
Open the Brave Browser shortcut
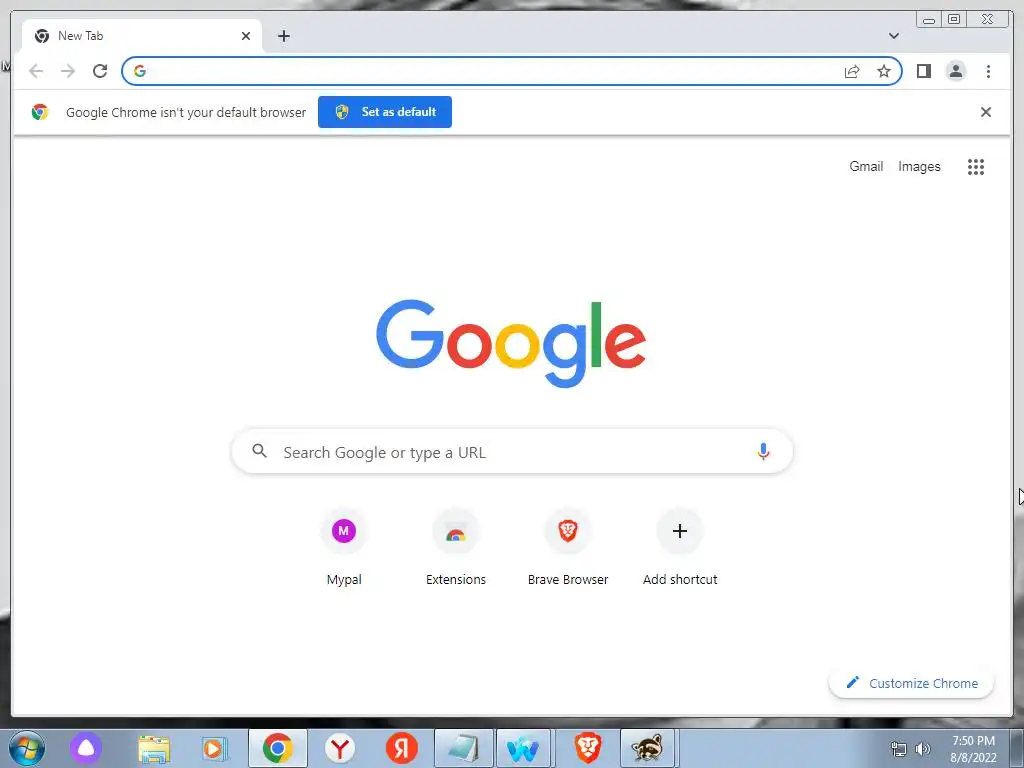pos(568,548)
